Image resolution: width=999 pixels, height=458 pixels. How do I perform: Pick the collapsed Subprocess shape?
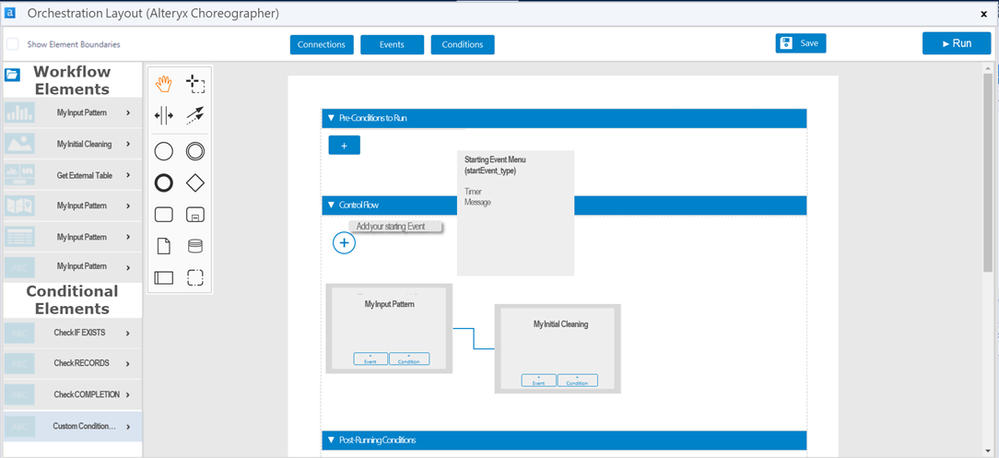(195, 215)
